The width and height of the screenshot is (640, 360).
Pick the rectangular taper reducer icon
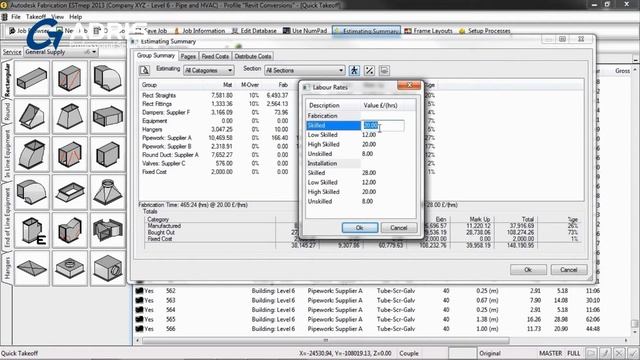tap(70, 116)
